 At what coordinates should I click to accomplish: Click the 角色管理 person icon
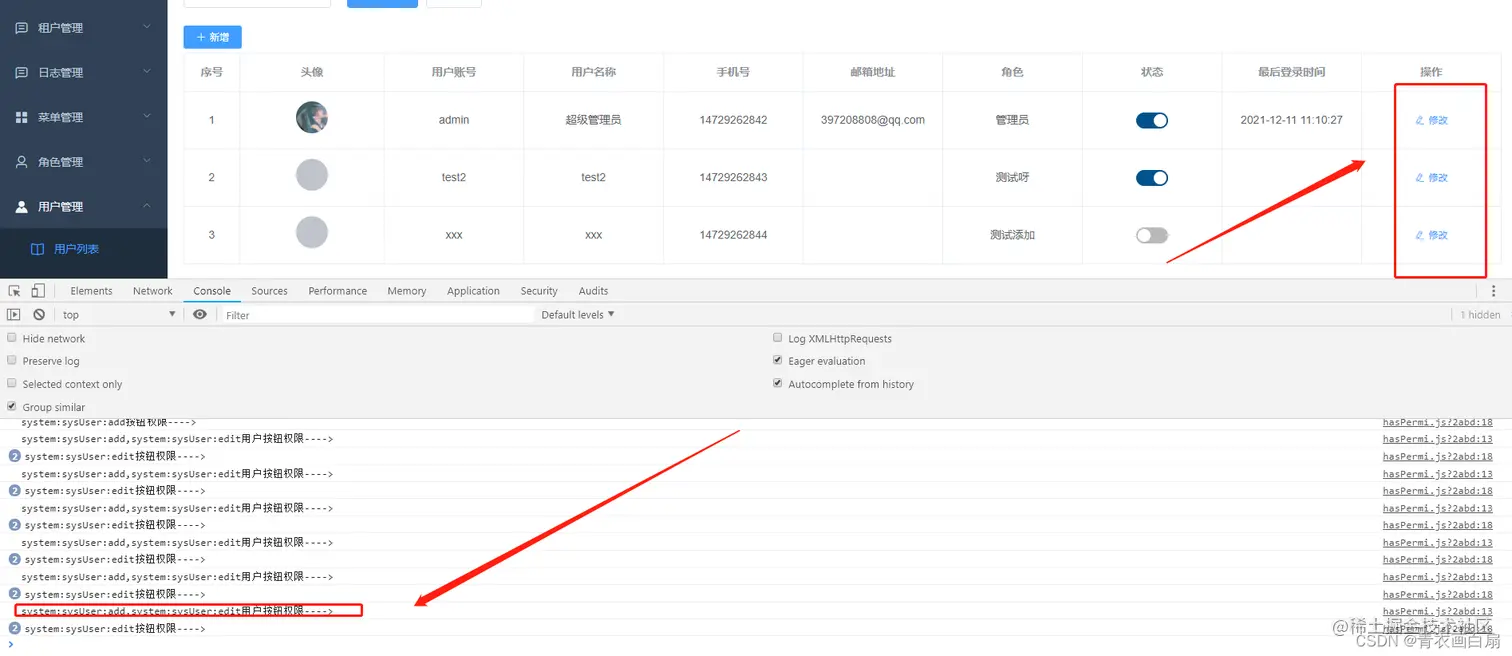[21, 162]
